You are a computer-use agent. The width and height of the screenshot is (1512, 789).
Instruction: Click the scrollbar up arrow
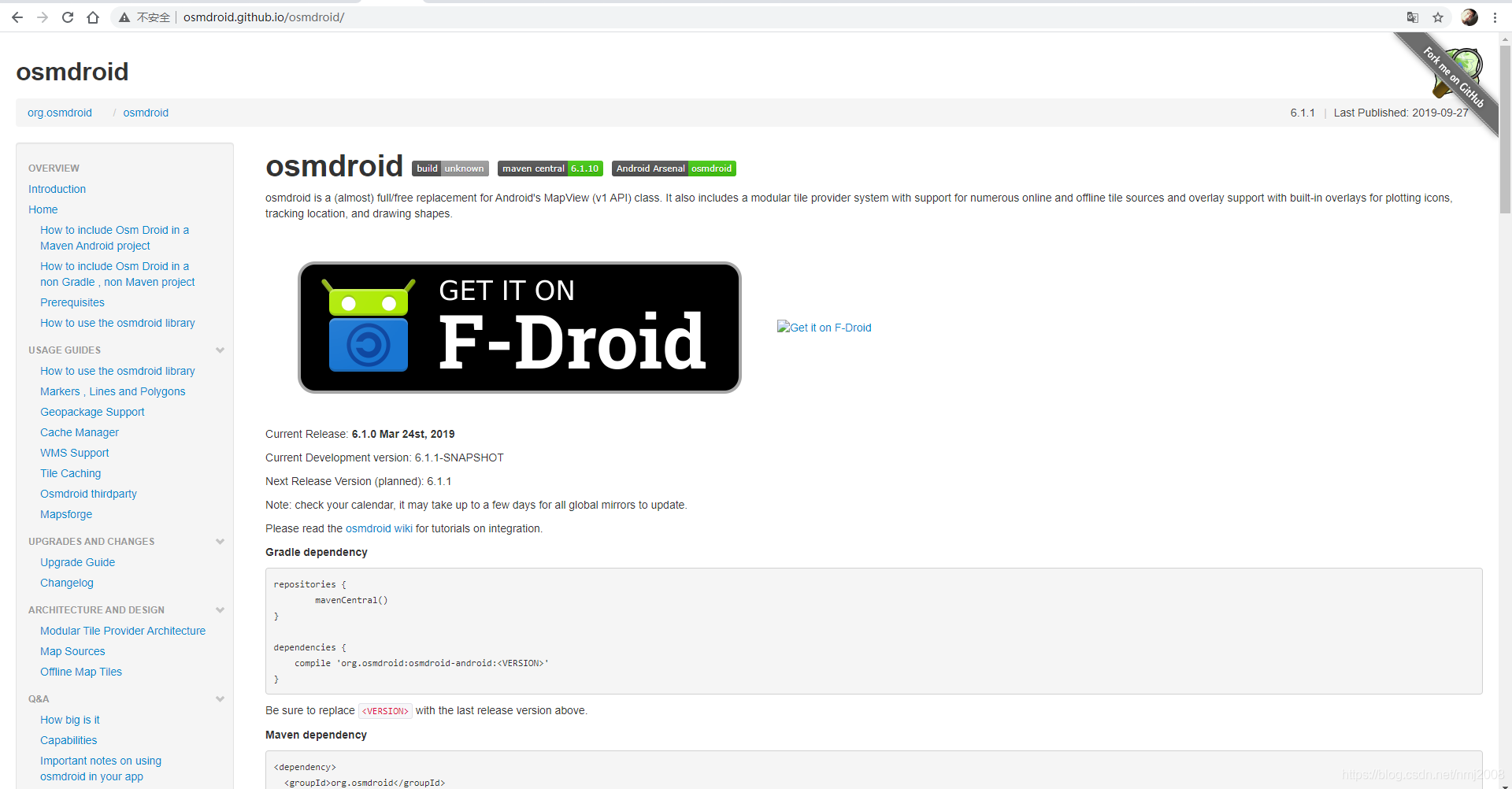pos(1505,38)
